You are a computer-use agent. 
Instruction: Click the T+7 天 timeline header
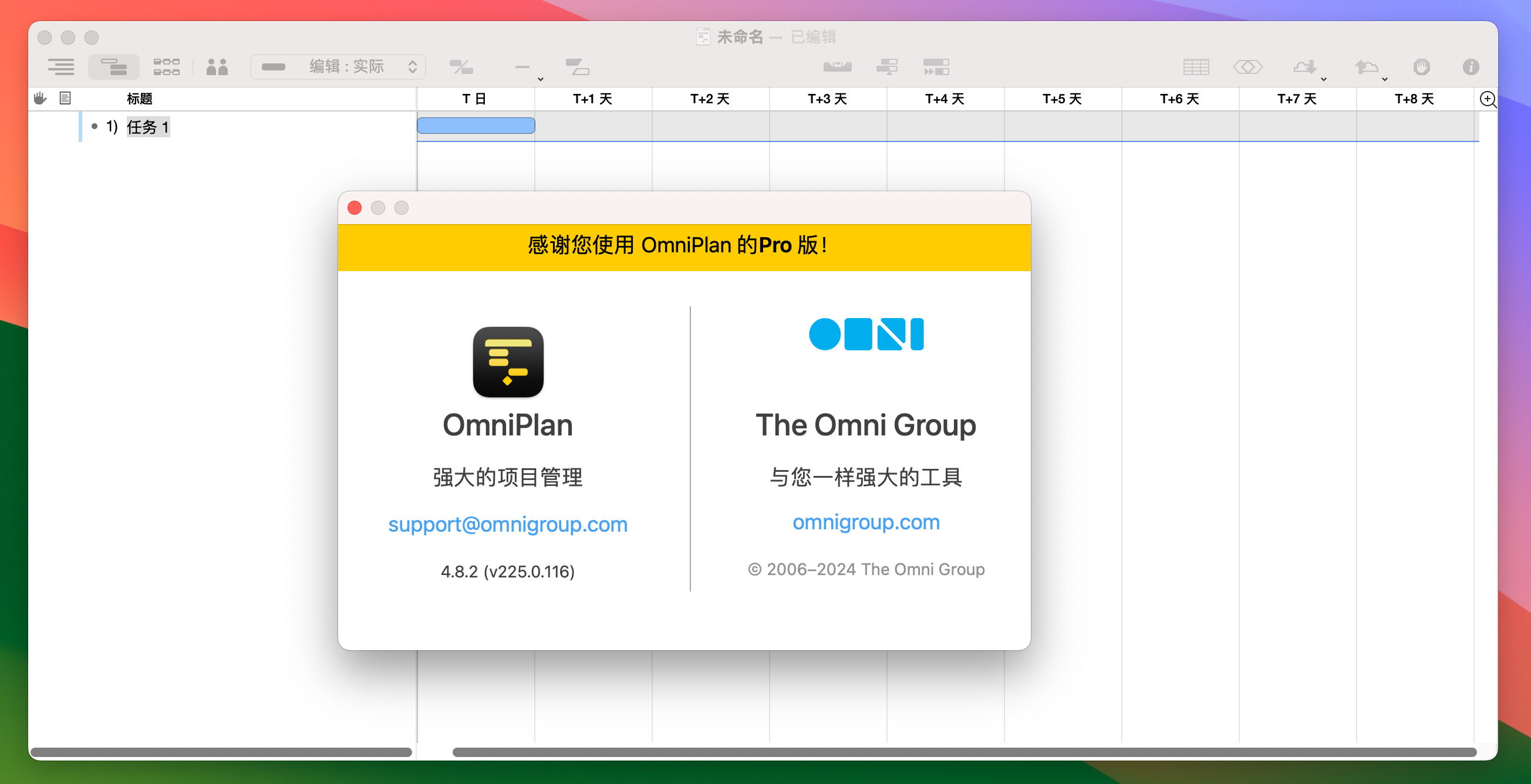click(x=1297, y=99)
